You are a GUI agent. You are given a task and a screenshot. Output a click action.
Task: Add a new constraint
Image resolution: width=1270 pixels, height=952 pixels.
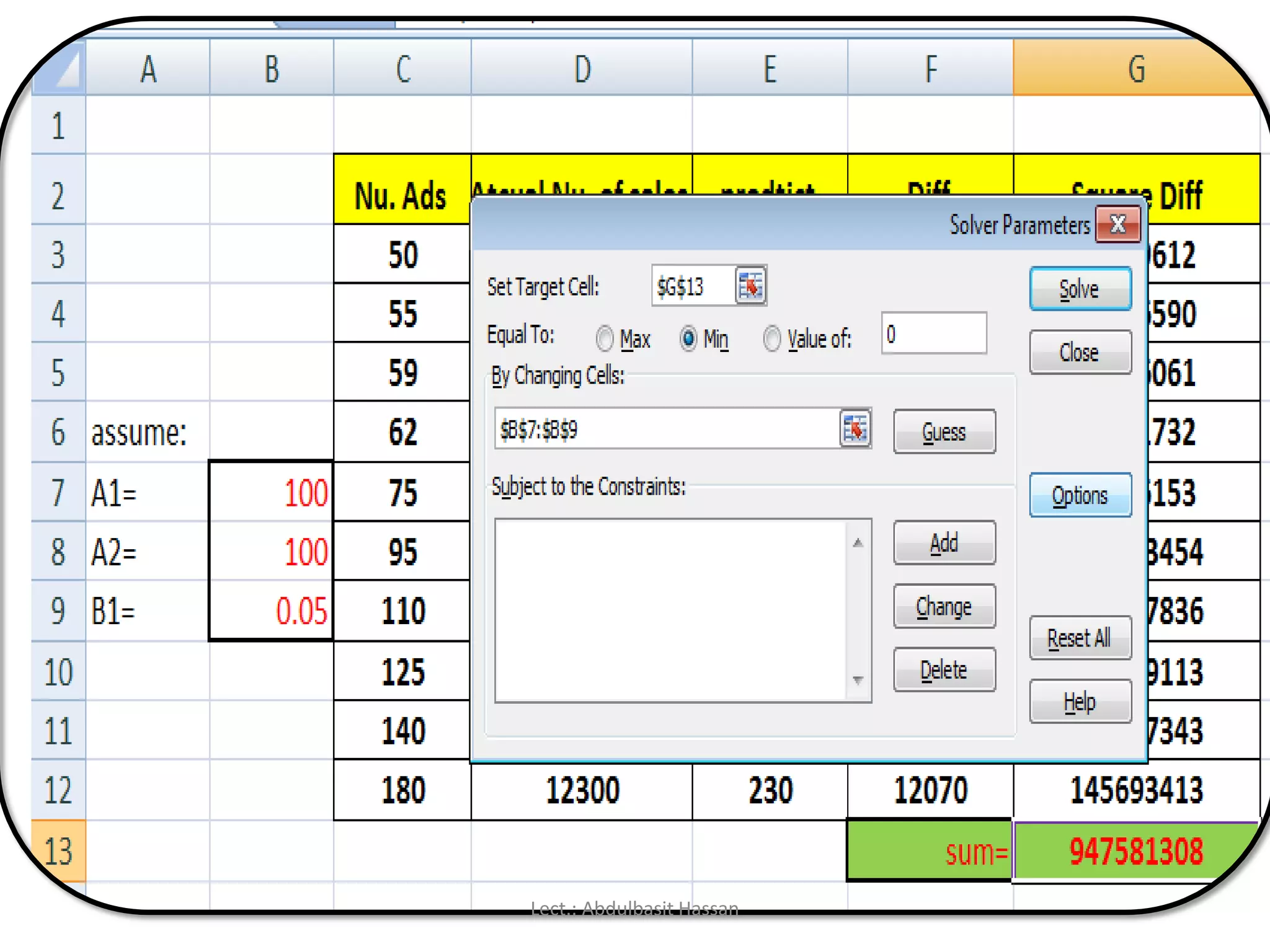[944, 543]
